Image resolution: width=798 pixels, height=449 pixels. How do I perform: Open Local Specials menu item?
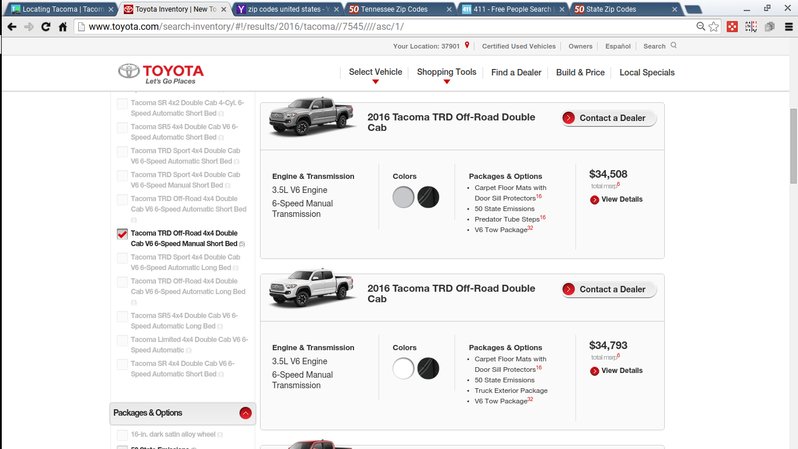pos(647,73)
